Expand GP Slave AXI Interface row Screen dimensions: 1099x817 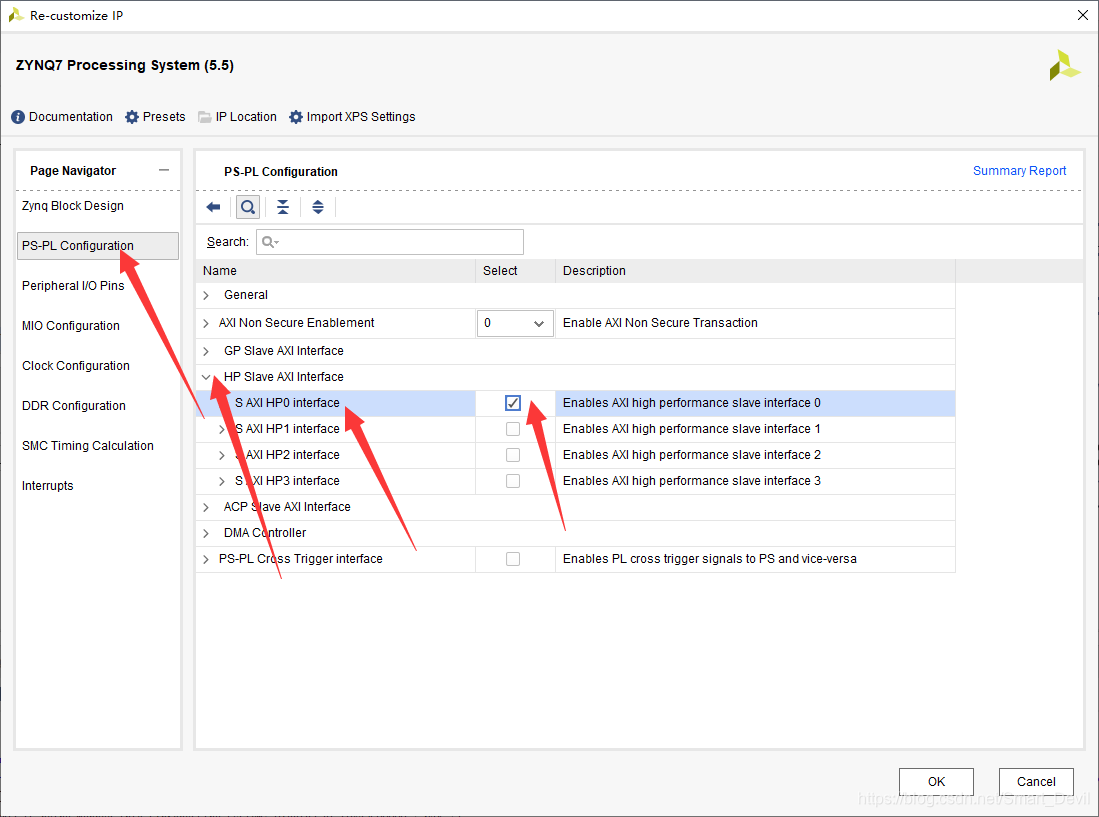206,351
